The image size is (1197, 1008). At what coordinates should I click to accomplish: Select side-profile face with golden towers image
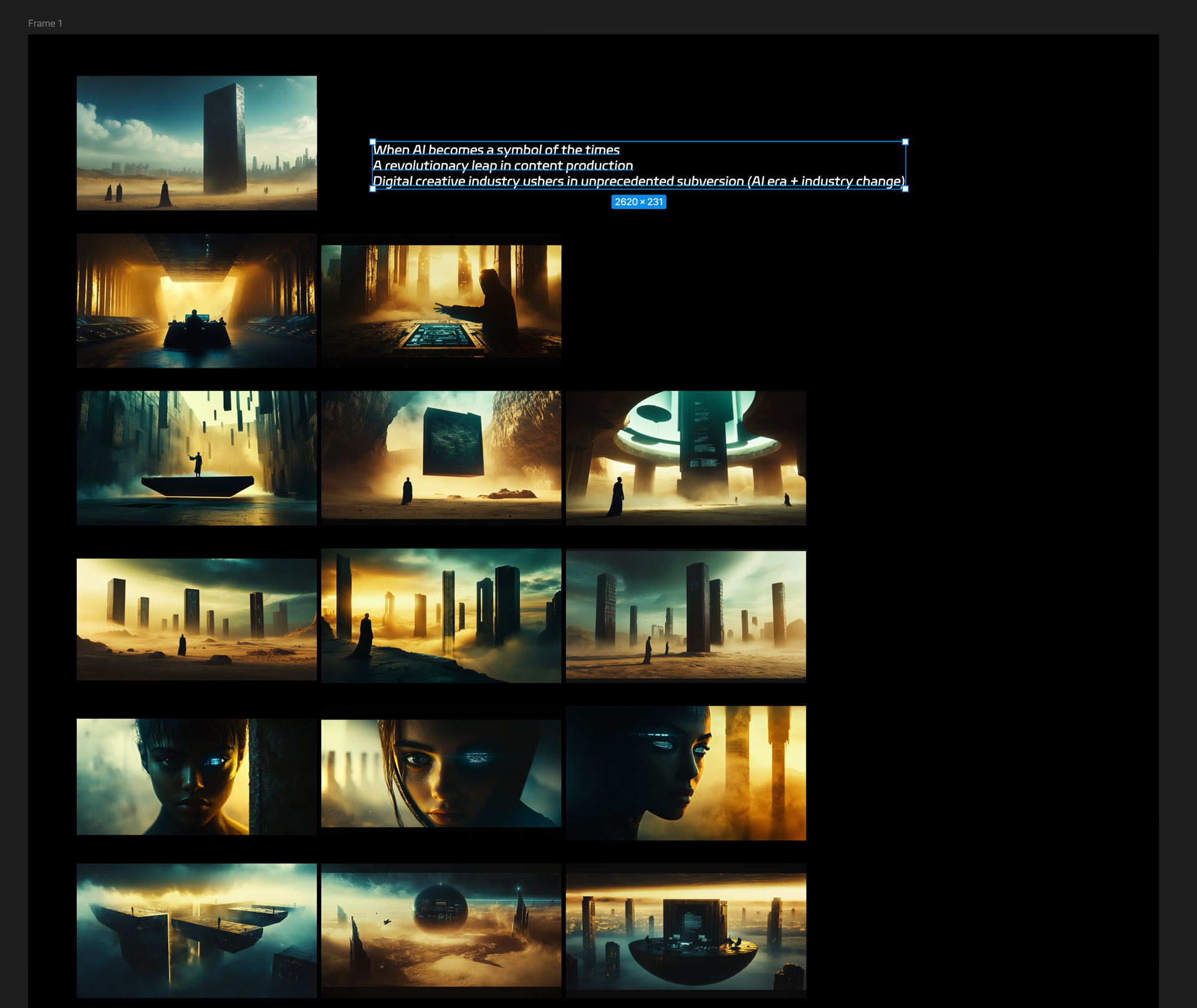click(686, 773)
